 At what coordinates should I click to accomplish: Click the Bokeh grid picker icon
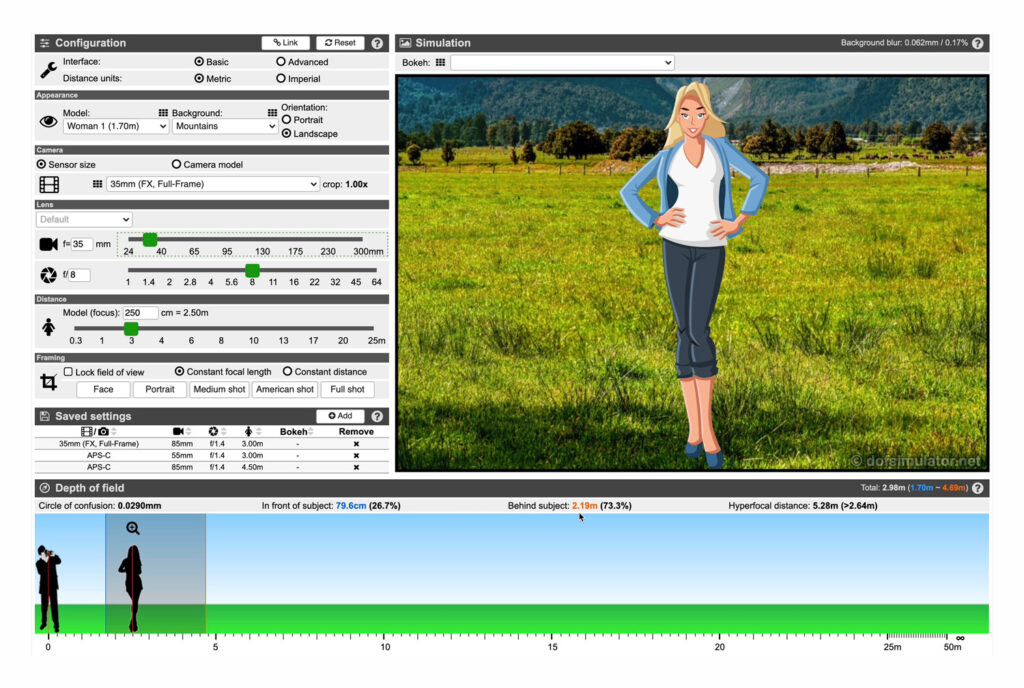(440, 63)
